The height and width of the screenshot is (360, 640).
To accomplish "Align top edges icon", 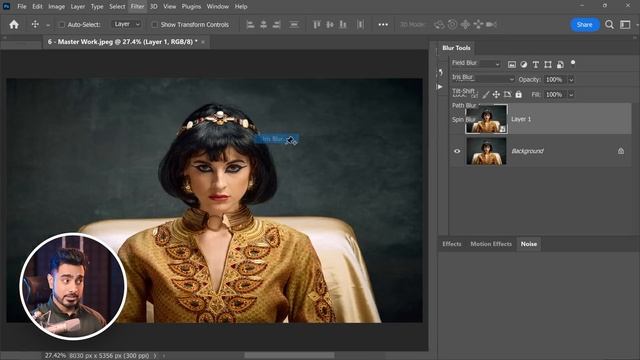I will coord(317,24).
